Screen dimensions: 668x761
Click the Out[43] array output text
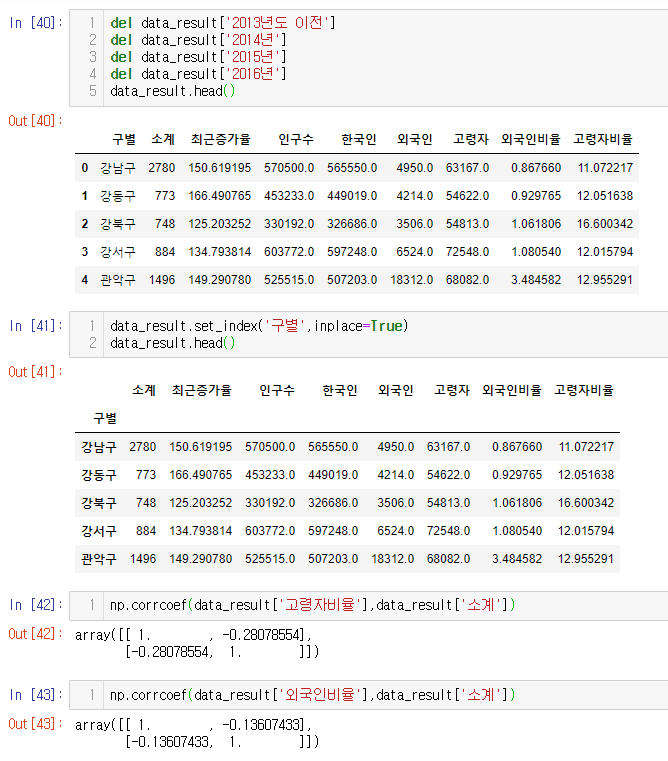(x=196, y=733)
